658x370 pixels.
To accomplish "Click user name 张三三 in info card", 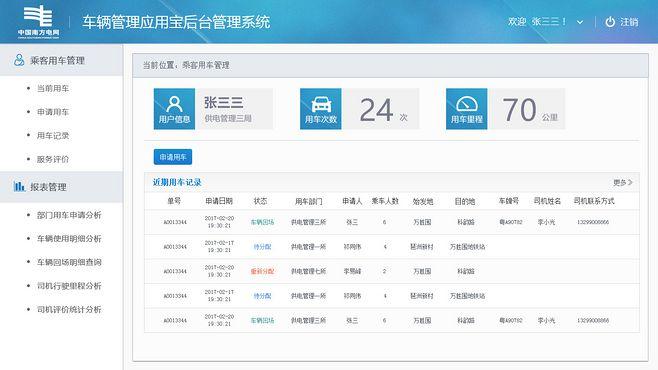I will [224, 102].
